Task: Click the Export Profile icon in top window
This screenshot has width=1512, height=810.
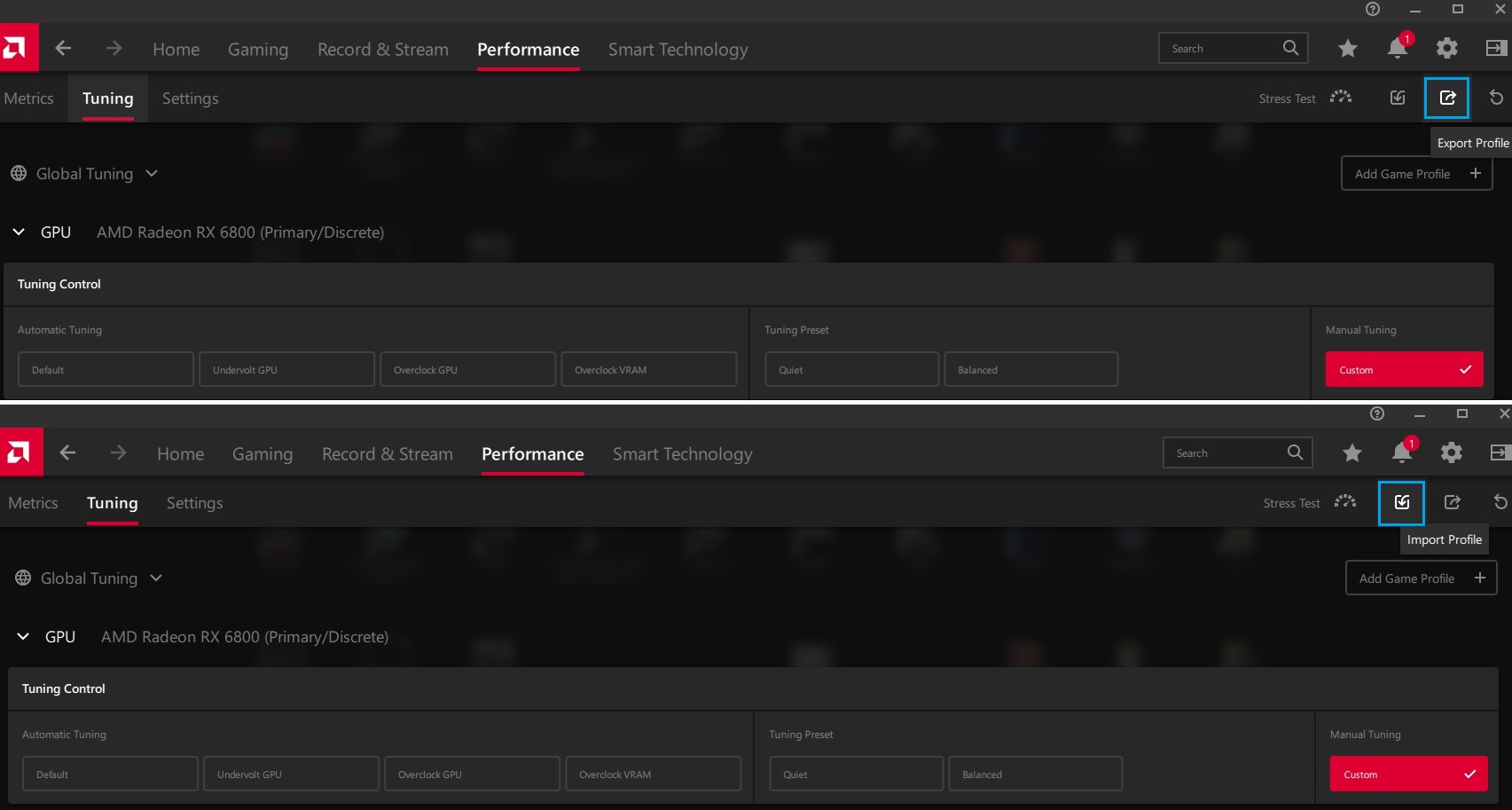Action: pyautogui.click(x=1446, y=98)
